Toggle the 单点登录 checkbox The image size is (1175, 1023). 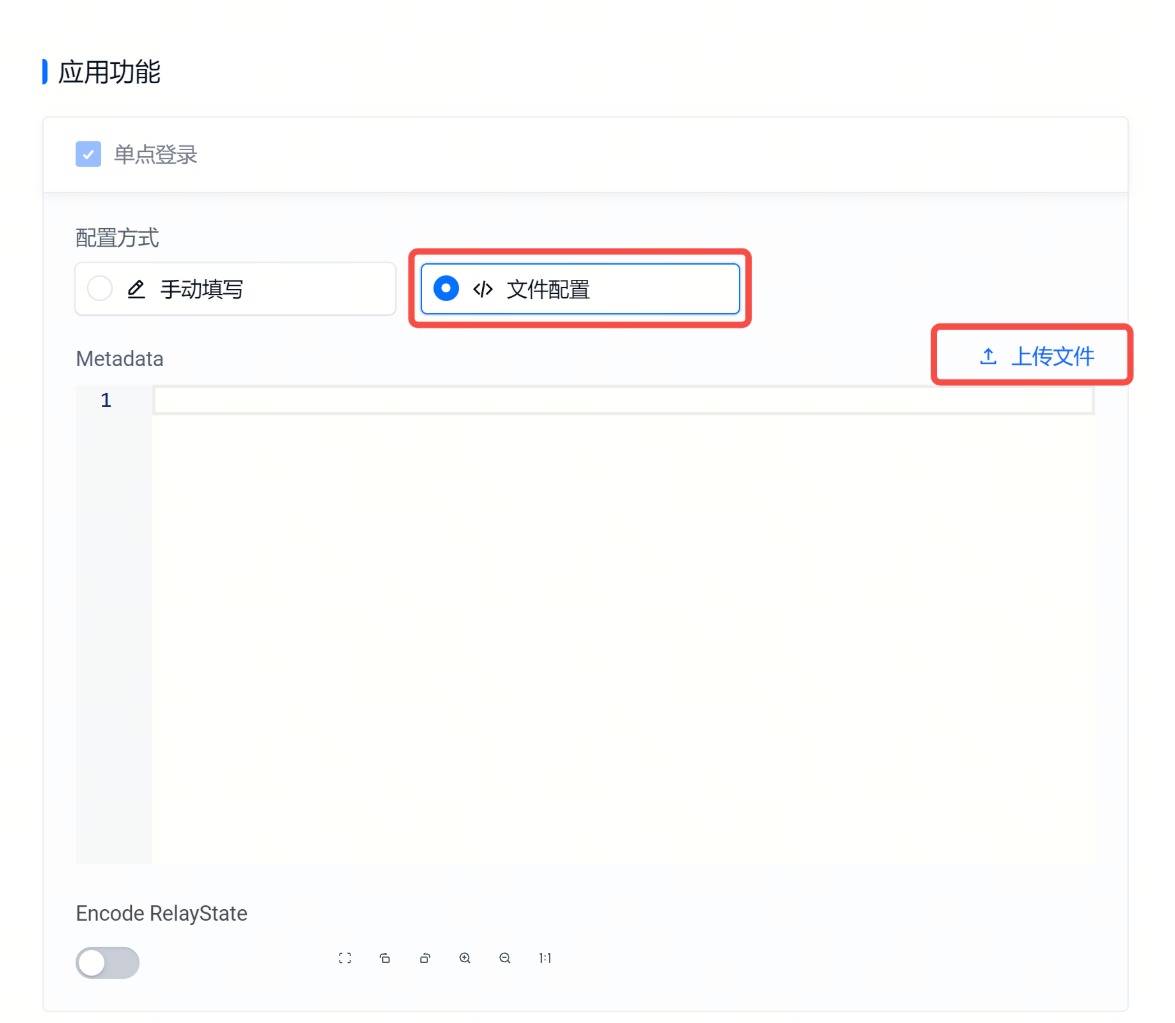(x=88, y=154)
